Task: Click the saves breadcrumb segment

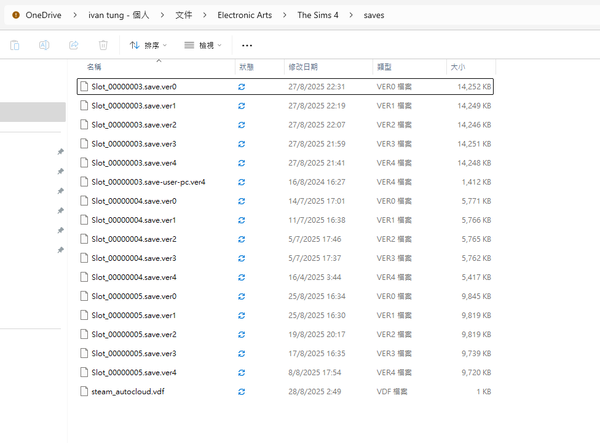Action: click(x=373, y=15)
